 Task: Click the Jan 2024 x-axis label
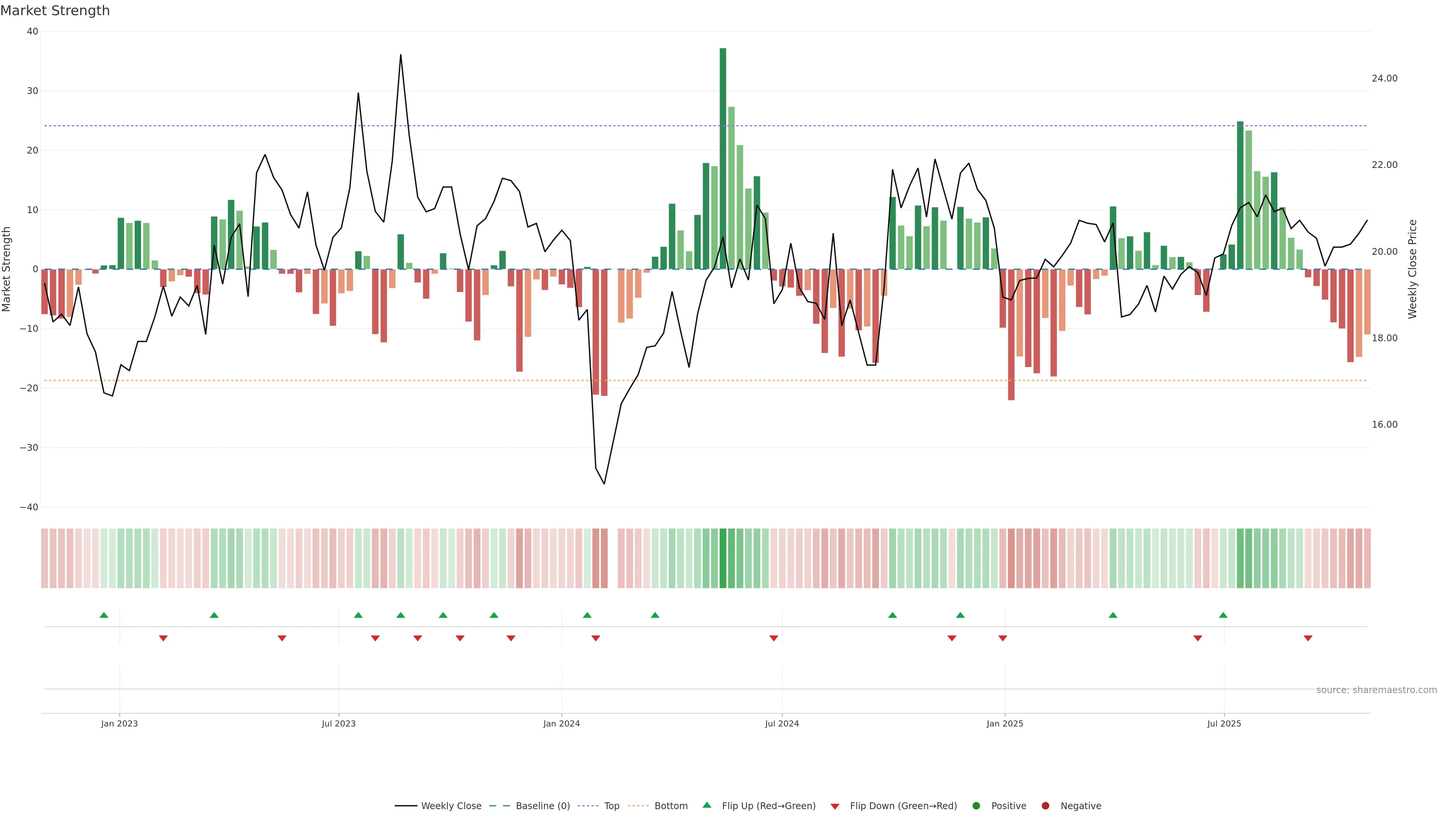click(561, 723)
